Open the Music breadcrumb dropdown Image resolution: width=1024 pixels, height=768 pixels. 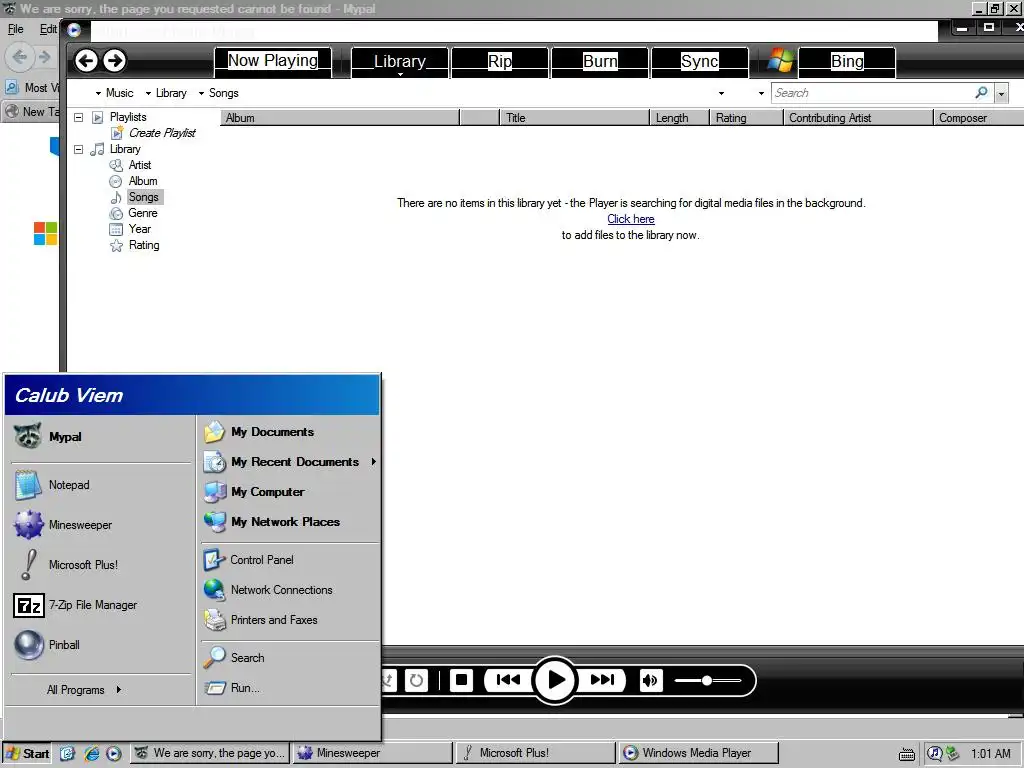click(x=98, y=93)
